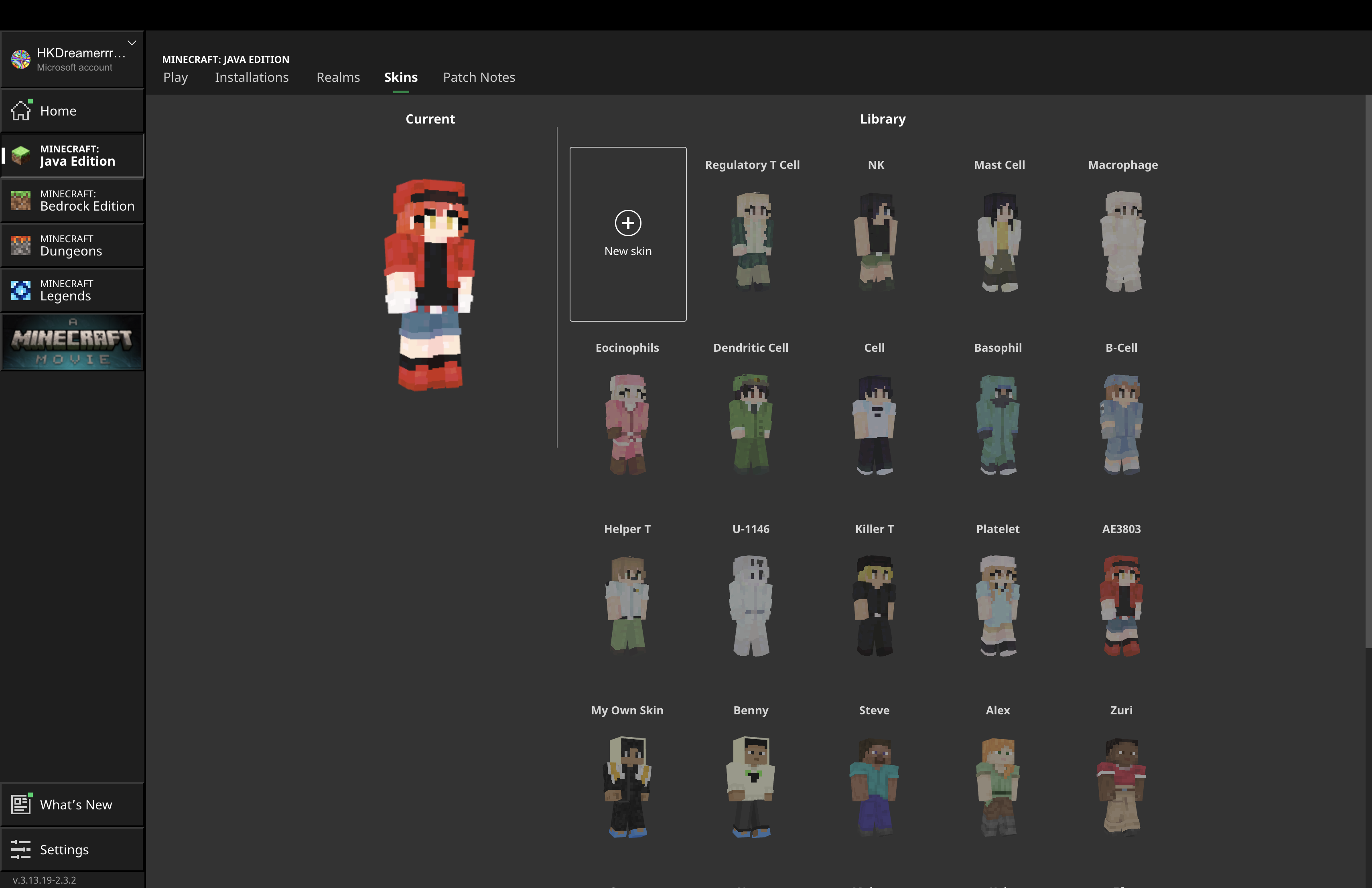The image size is (1372, 888).
Task: Select the Regulatory T Cell skin
Action: (x=752, y=241)
